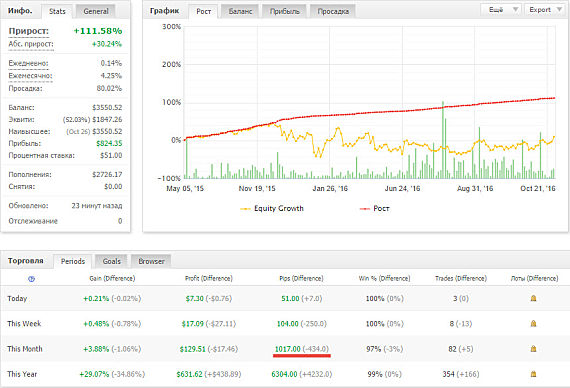Click the +29.07% gain for This Year
The height and width of the screenshot is (388, 570).
tap(94, 374)
